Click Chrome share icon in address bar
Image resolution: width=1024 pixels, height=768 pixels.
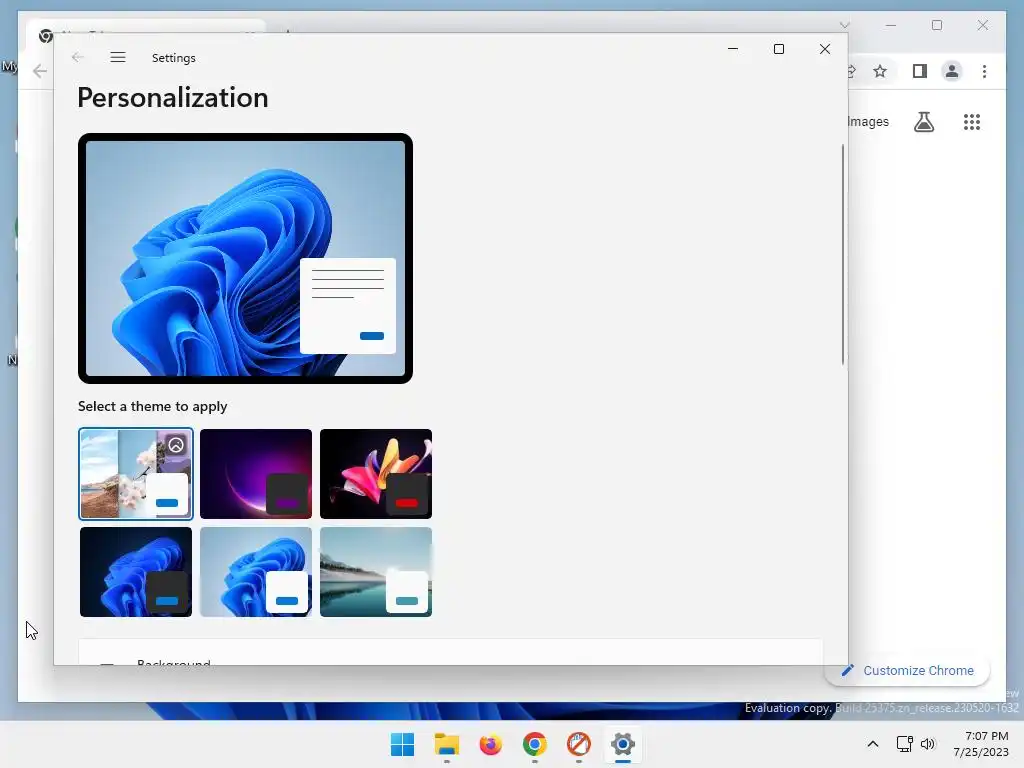click(x=852, y=71)
